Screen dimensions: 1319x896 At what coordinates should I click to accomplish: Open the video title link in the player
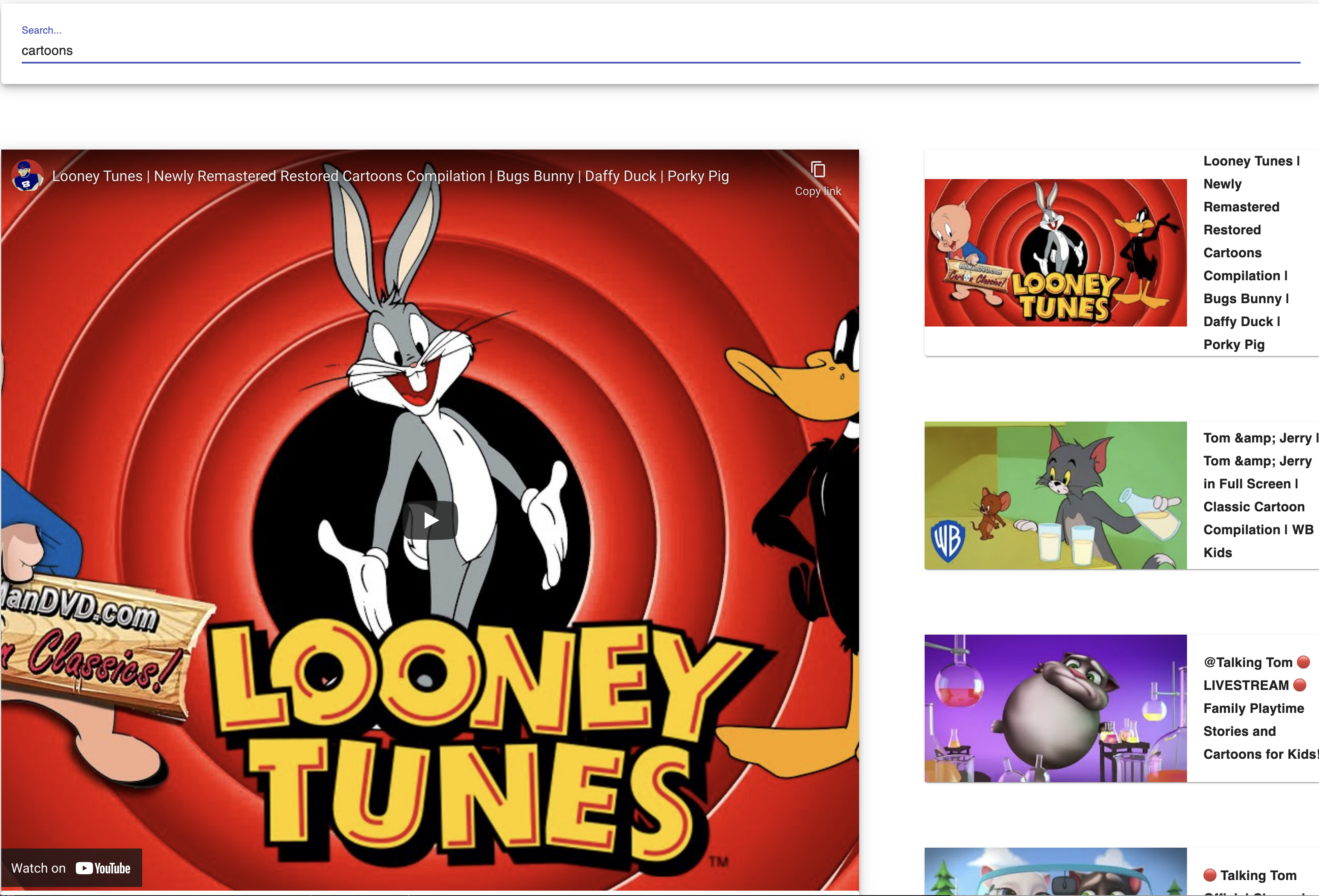coord(390,177)
